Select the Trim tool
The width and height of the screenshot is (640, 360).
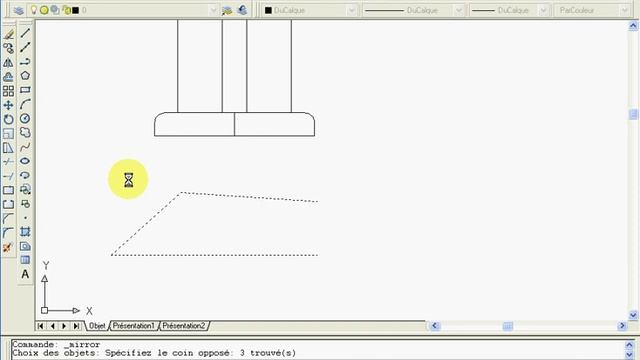tap(8, 162)
